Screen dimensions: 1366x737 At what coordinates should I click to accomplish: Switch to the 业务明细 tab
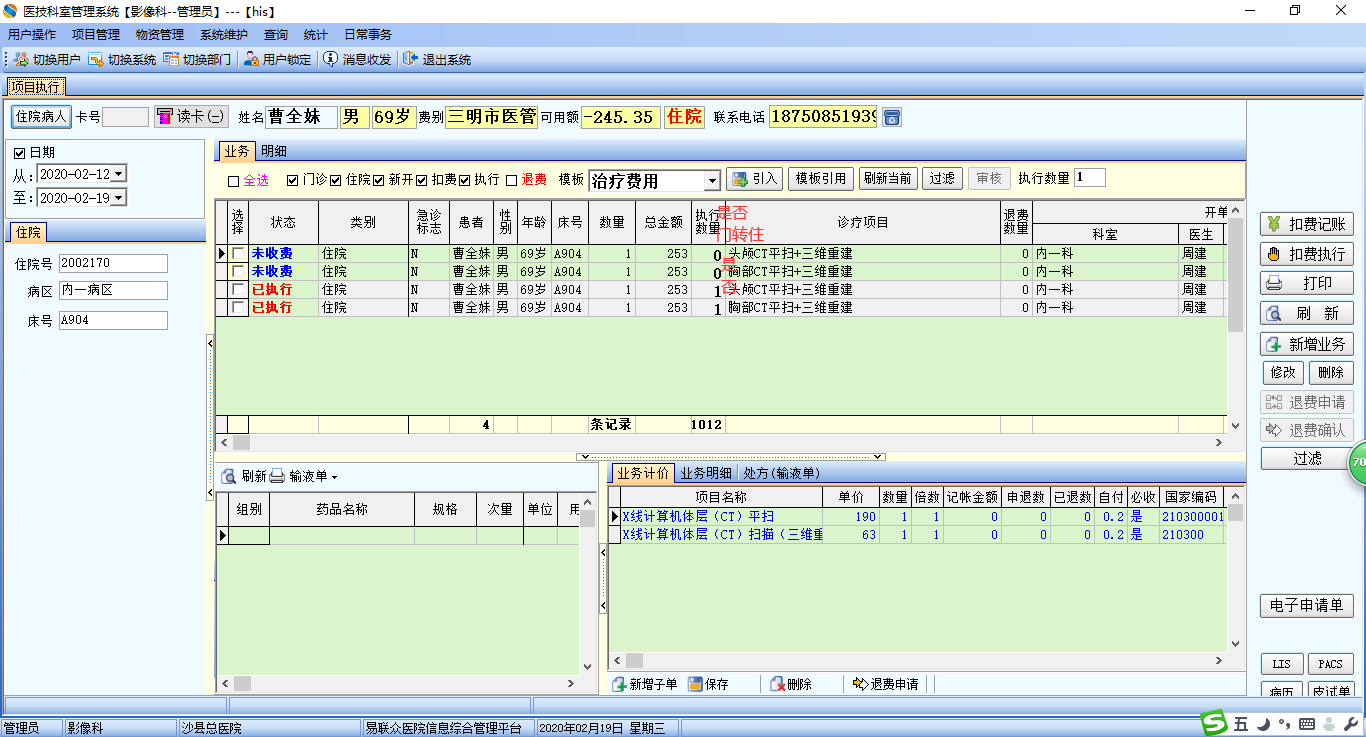[706, 473]
